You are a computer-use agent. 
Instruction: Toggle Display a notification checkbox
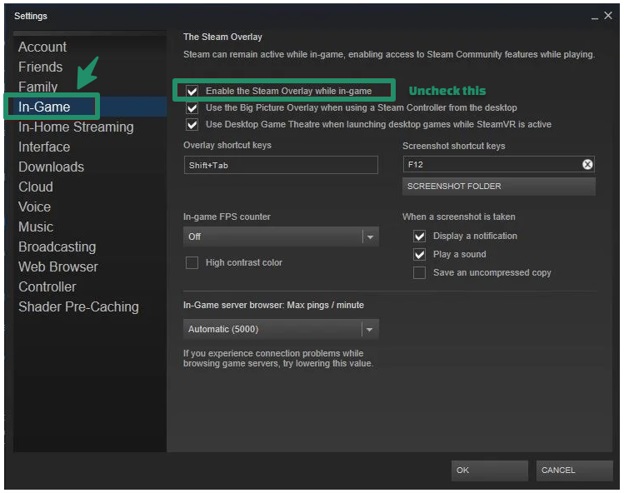pyautogui.click(x=419, y=236)
